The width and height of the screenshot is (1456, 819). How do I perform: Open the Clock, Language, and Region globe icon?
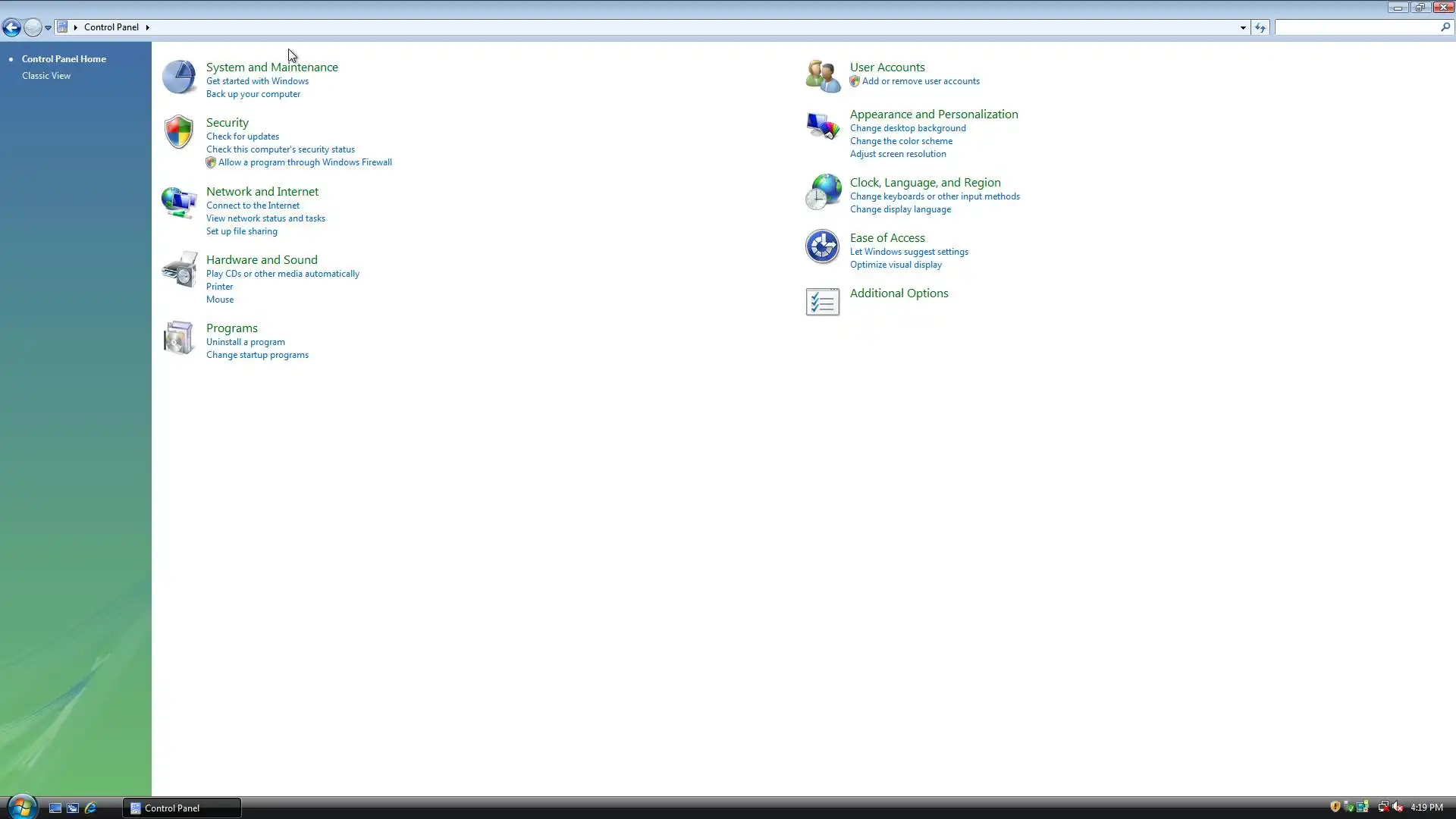[x=823, y=192]
